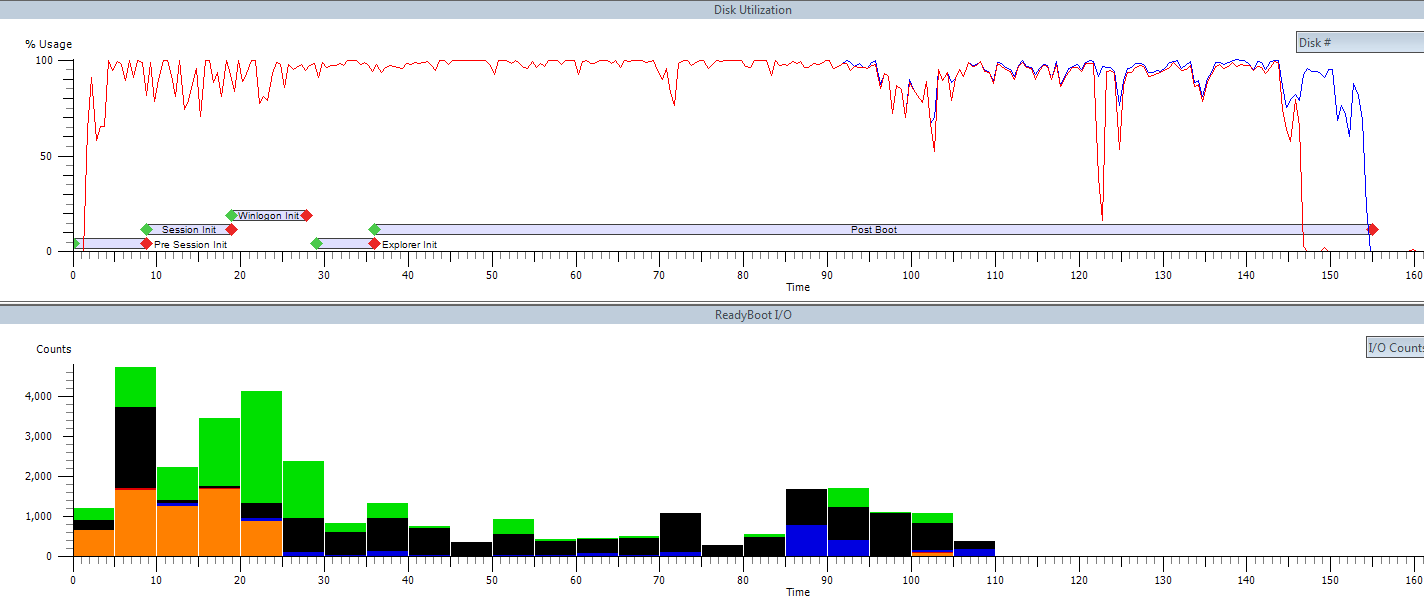Click the red end marker of Winlogon Init
The image size is (1424, 599).
[307, 215]
